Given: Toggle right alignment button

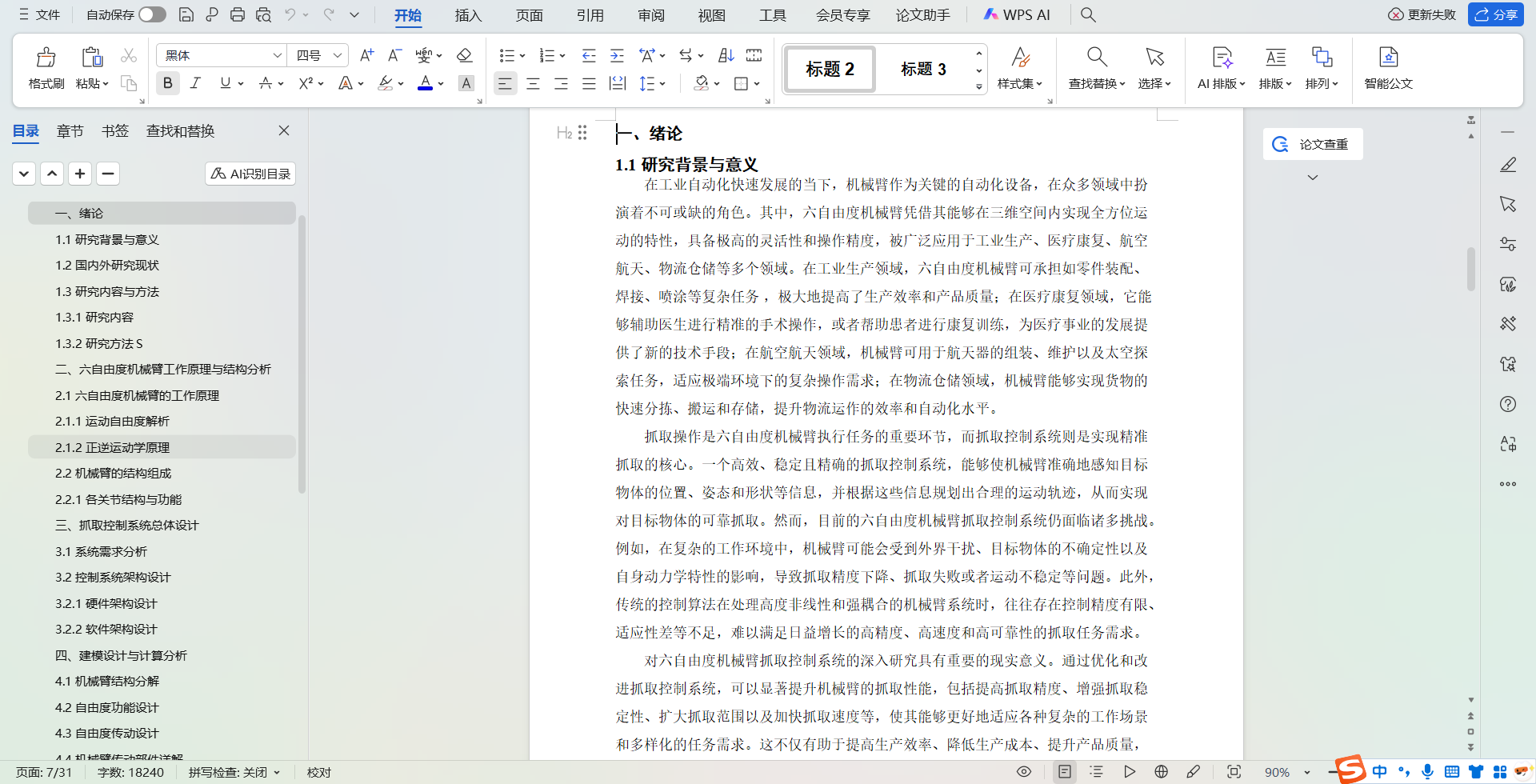Looking at the screenshot, I should (x=561, y=83).
